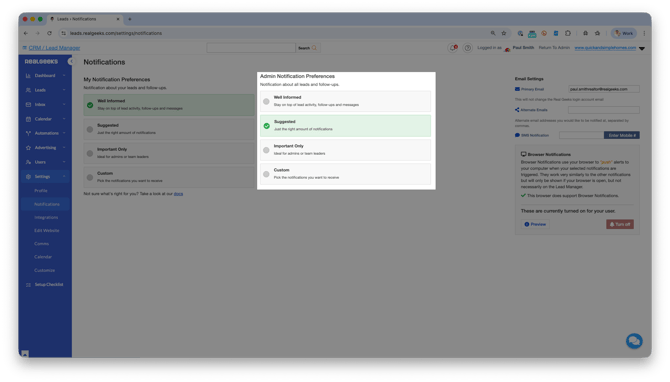Viewport: 670px width, 382px height.
Task: Expand the Dashboard dropdown arrow
Action: (64, 76)
